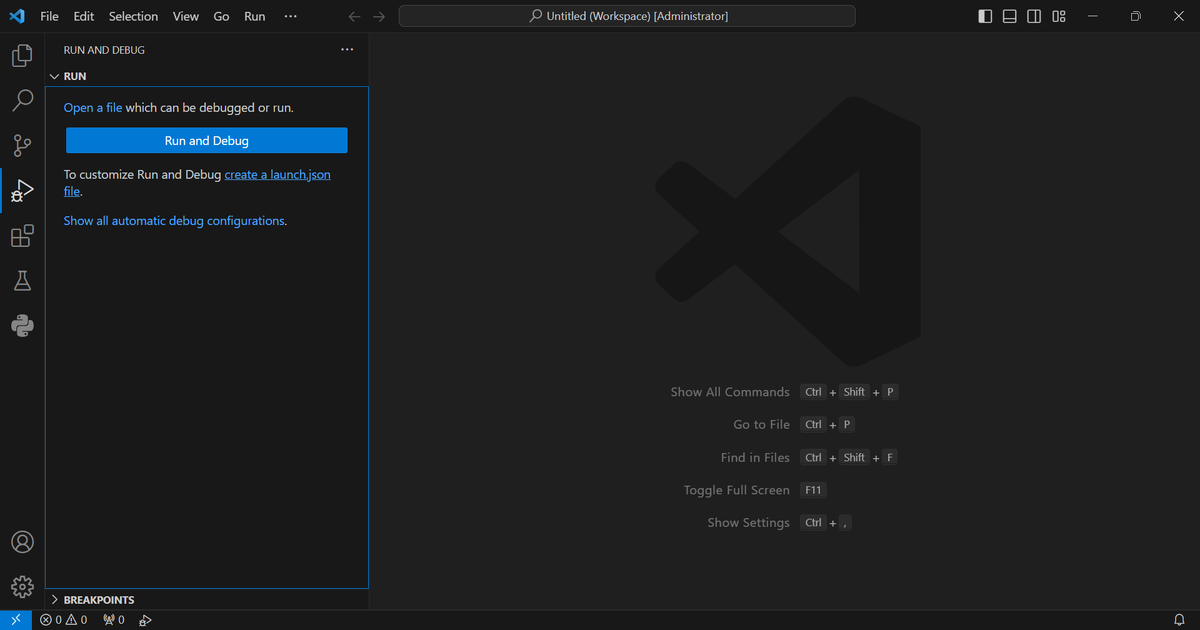
Task: Open the Selection menu
Action: pos(133,16)
